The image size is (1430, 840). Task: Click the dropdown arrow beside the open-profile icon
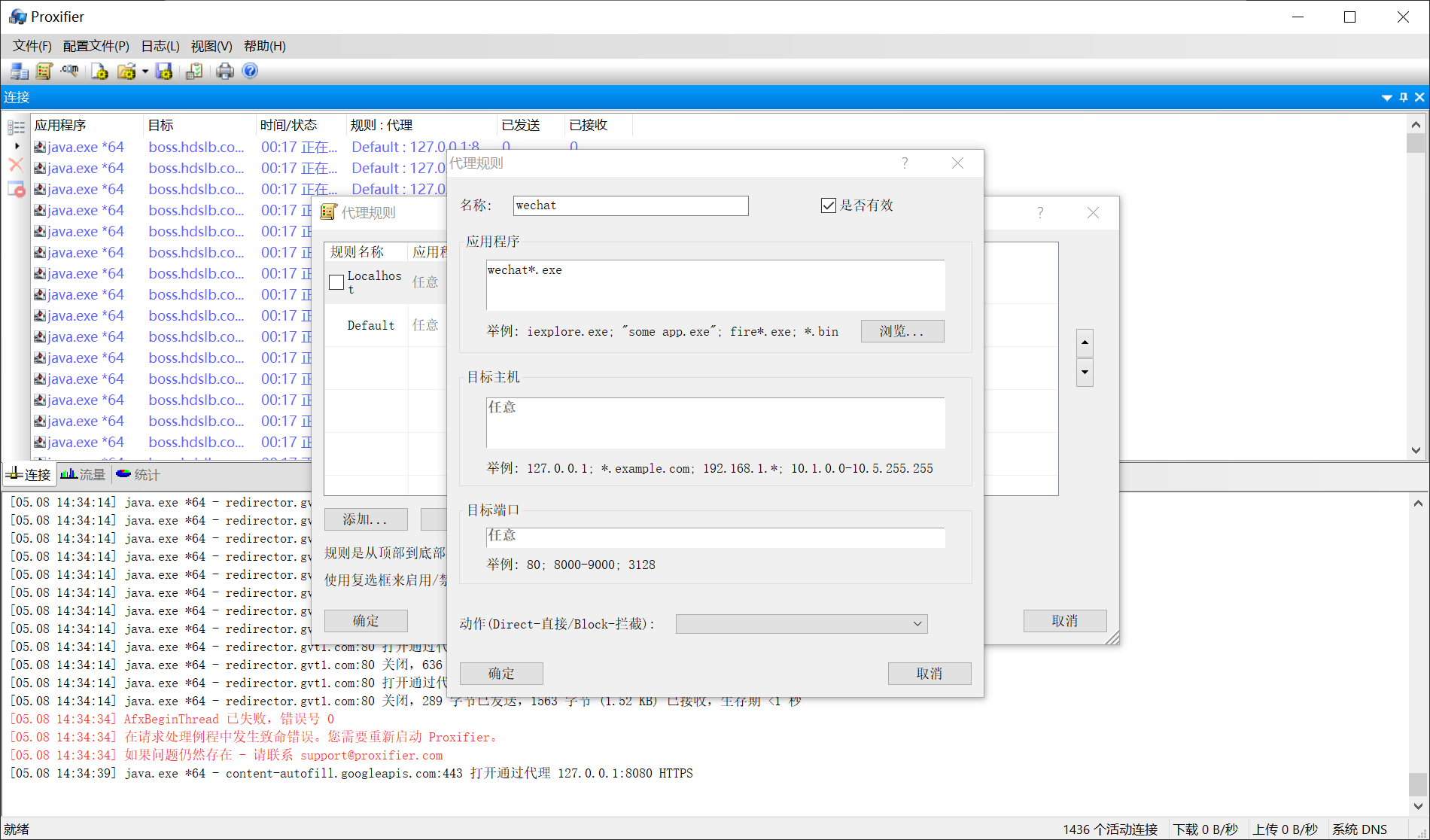point(145,71)
